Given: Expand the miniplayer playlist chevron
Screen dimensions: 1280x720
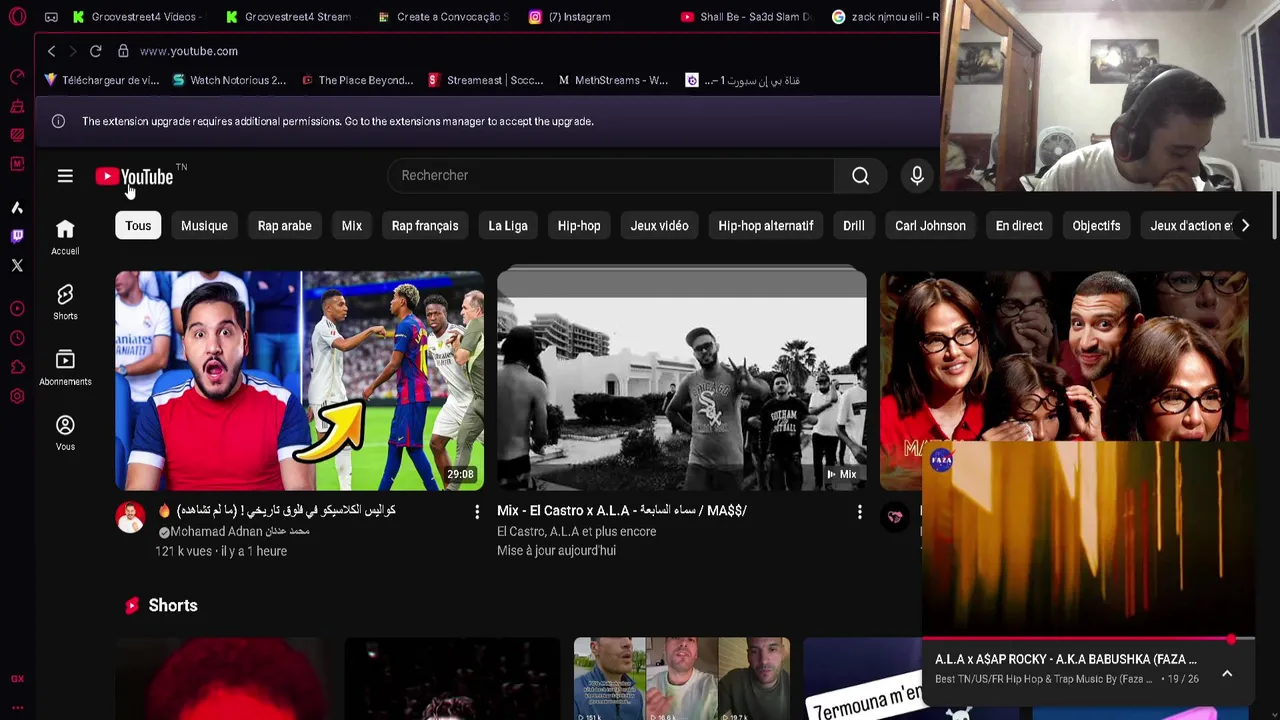Looking at the screenshot, I should [x=1227, y=673].
